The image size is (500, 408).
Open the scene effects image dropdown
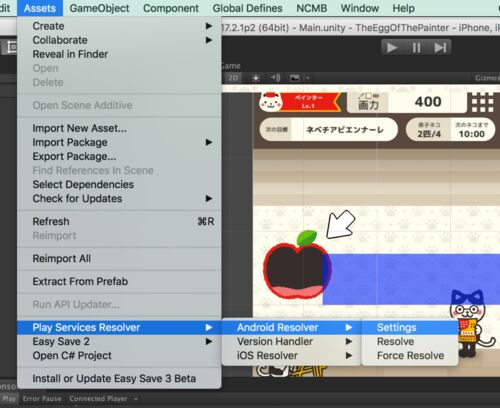(x=299, y=78)
